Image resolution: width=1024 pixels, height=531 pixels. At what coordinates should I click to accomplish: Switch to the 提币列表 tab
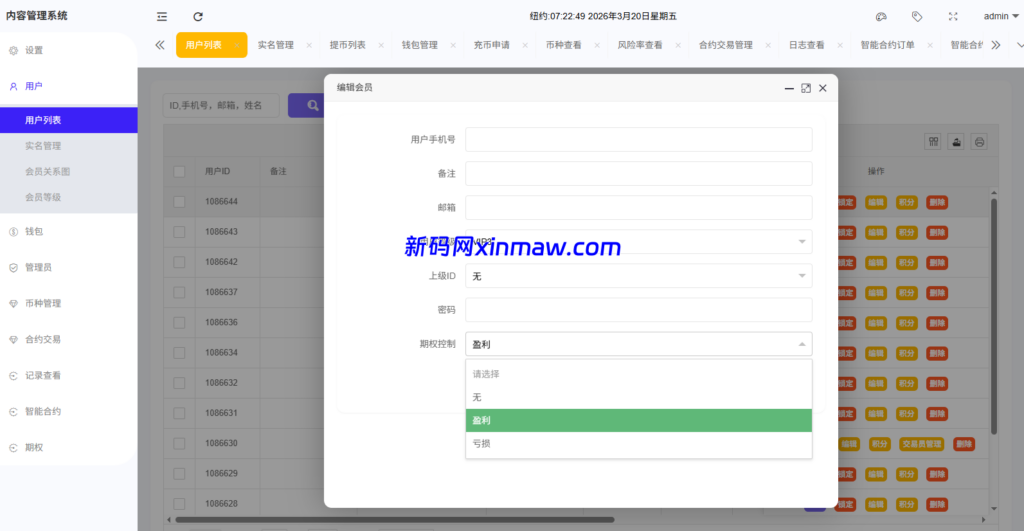[347, 45]
